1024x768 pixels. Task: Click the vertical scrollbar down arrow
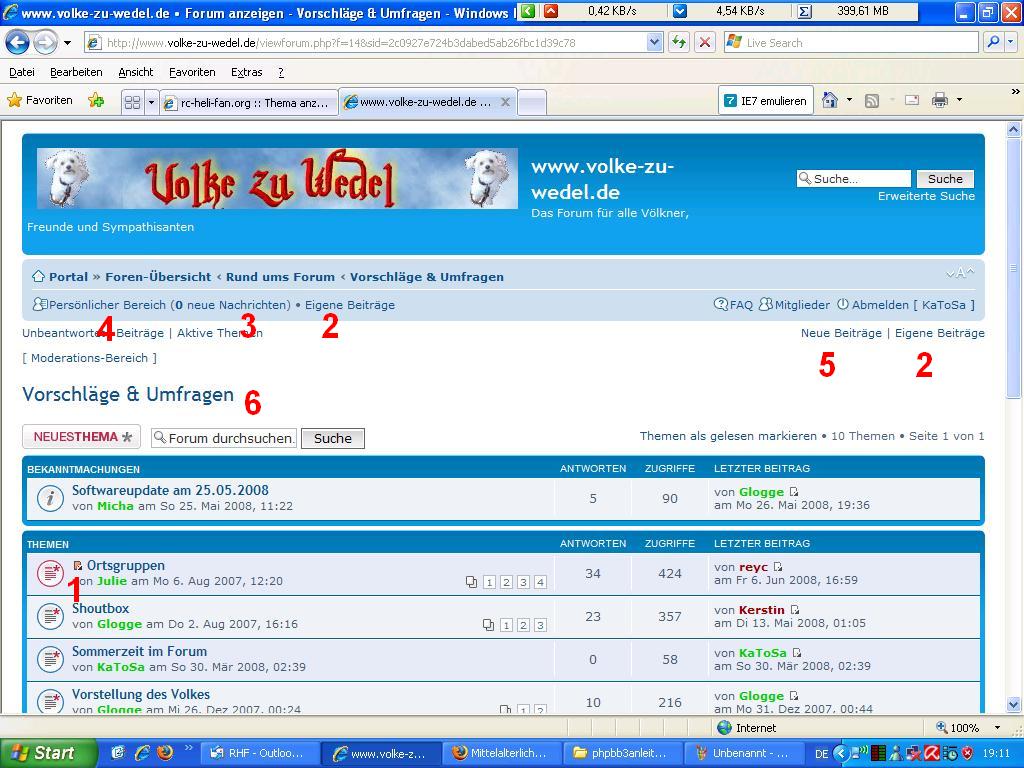point(1014,705)
